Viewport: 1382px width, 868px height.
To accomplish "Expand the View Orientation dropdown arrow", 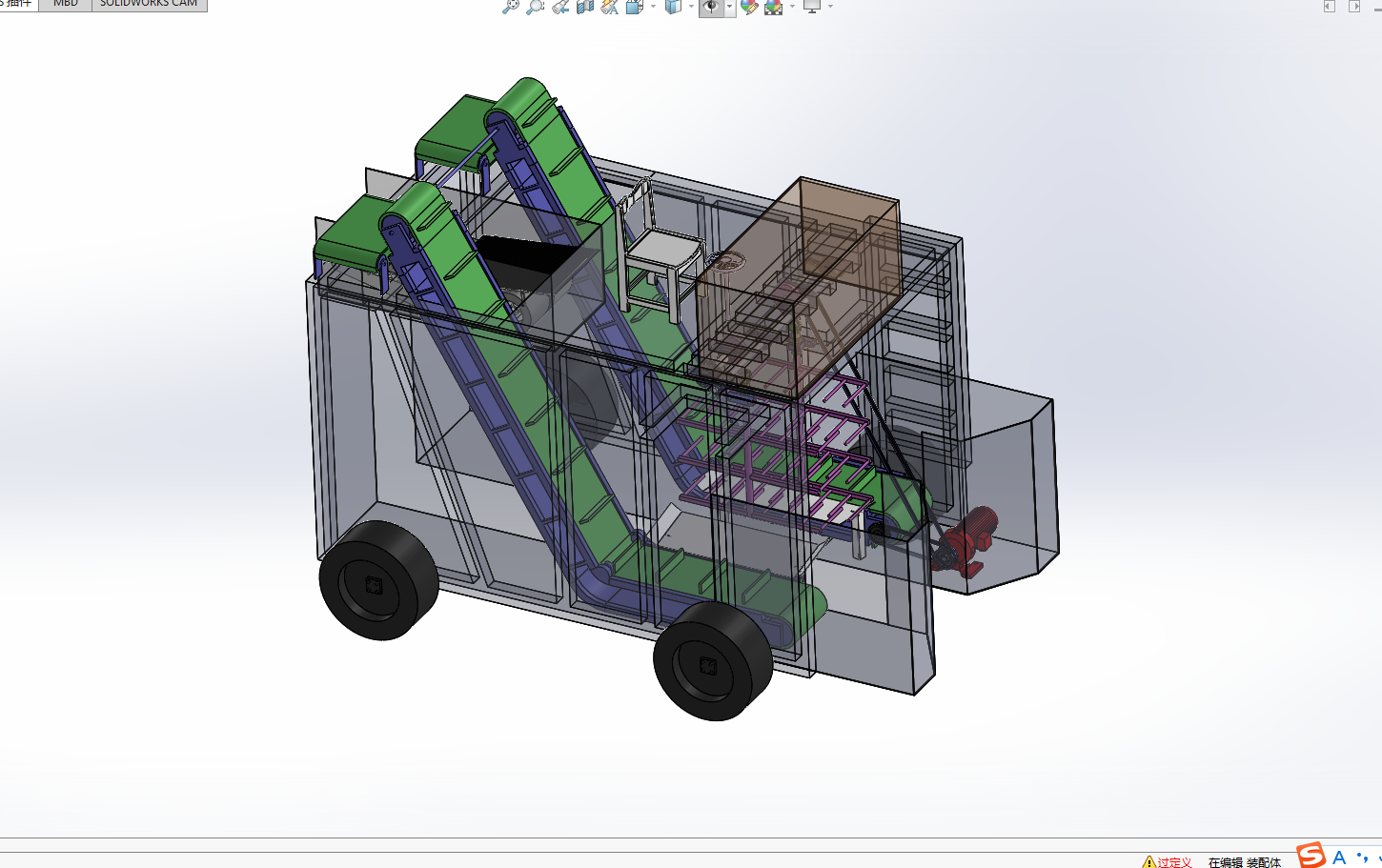I will point(653,7).
